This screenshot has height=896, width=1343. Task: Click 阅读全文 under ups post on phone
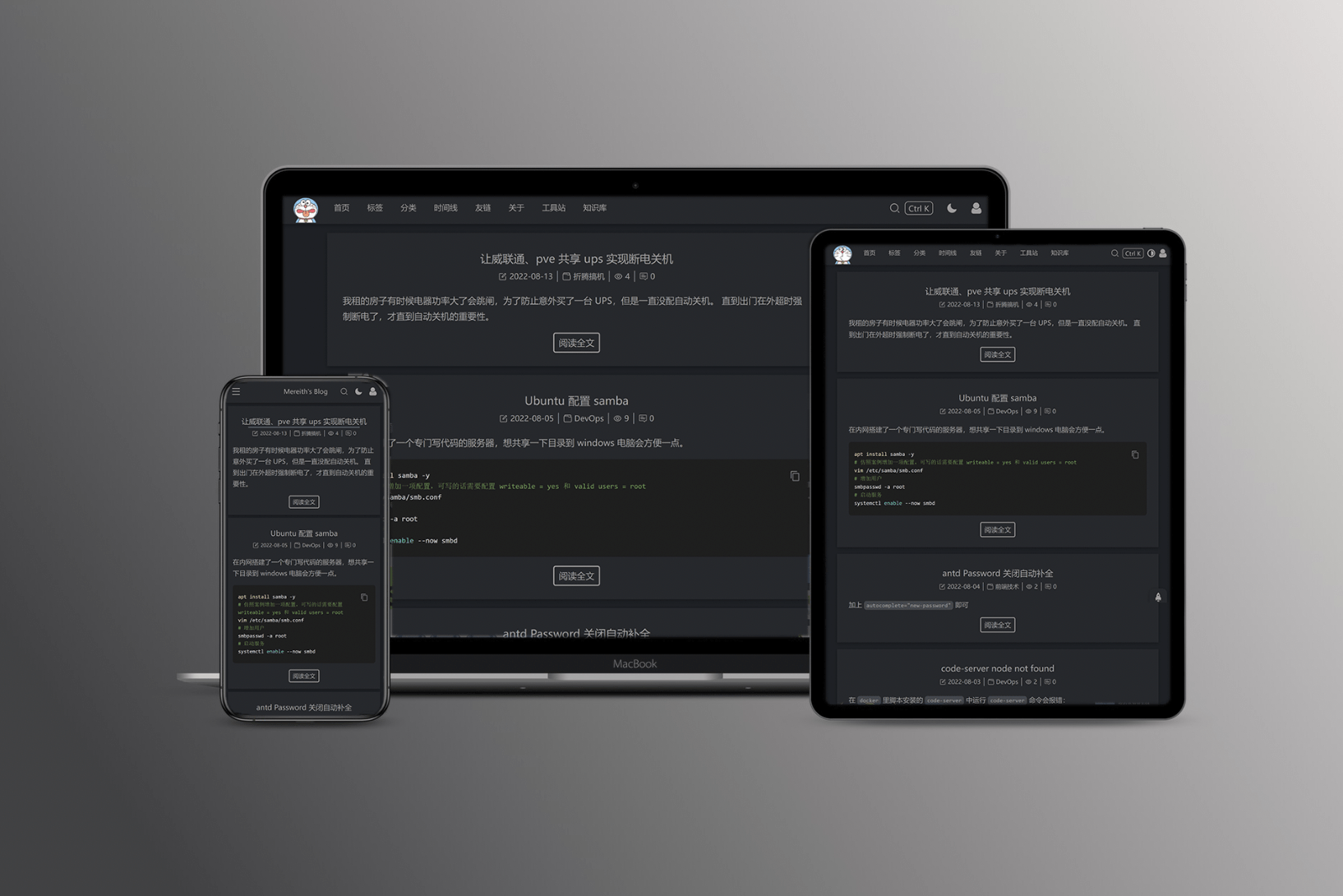[x=304, y=501]
